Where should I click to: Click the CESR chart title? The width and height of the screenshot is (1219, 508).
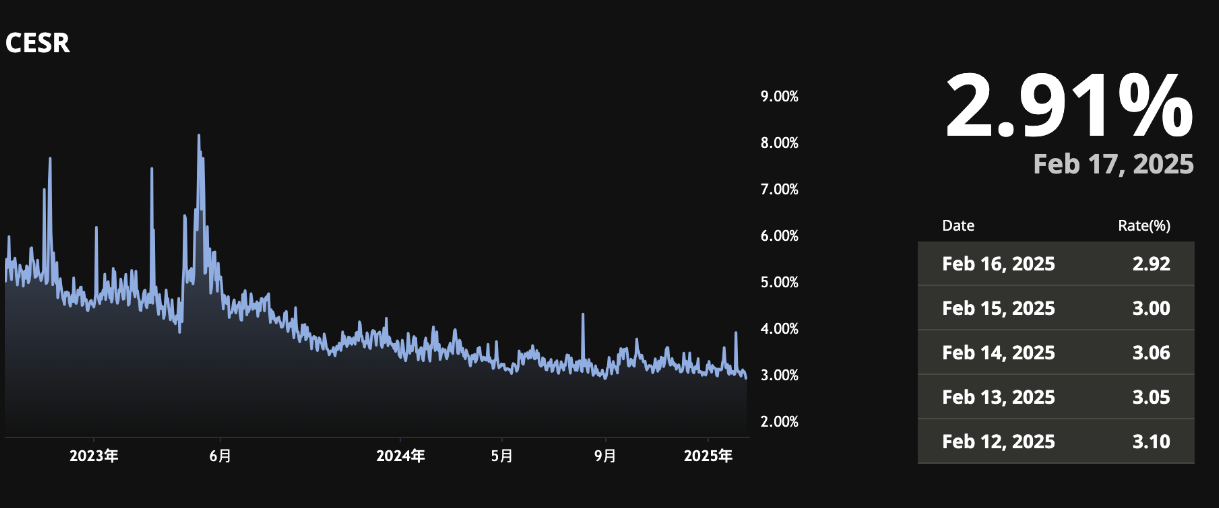pos(37,44)
